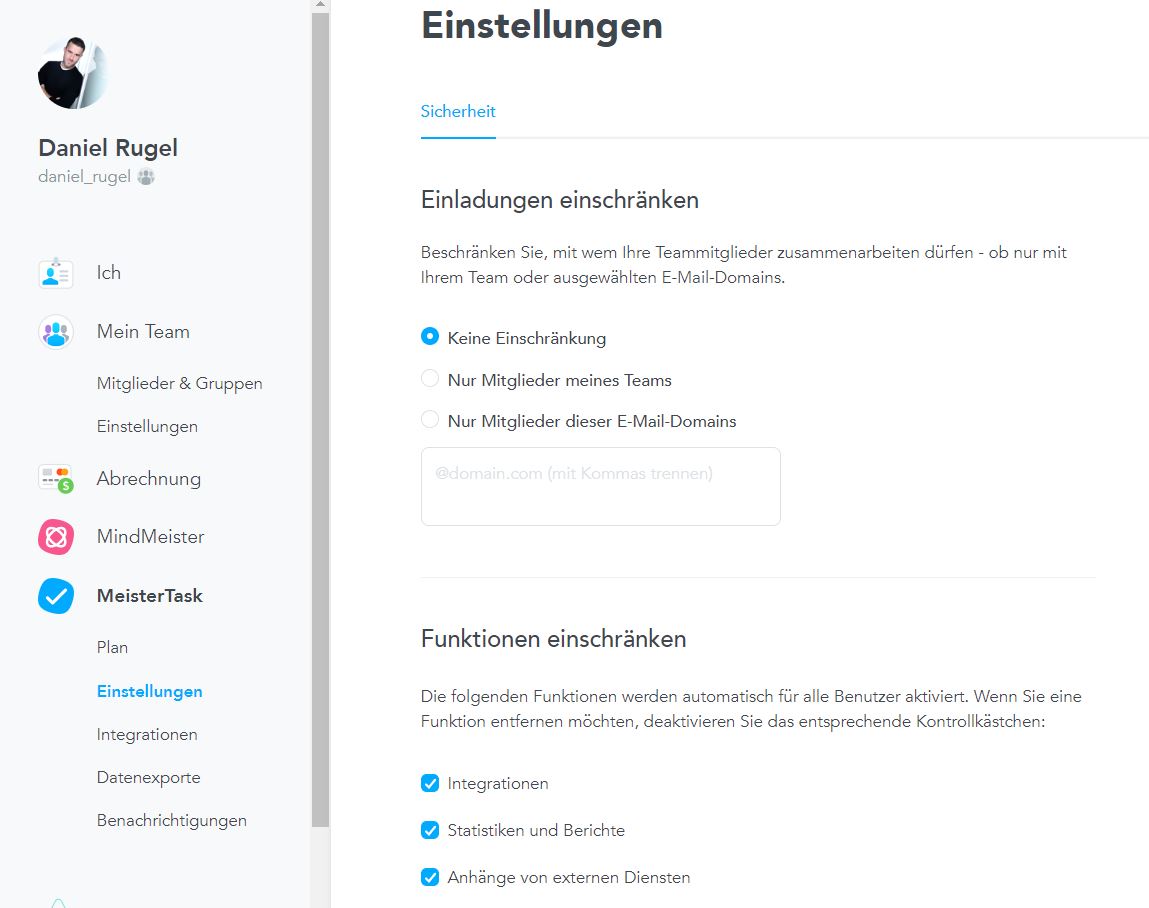Click the email domains input field
Image resolution: width=1149 pixels, height=908 pixels.
600,486
